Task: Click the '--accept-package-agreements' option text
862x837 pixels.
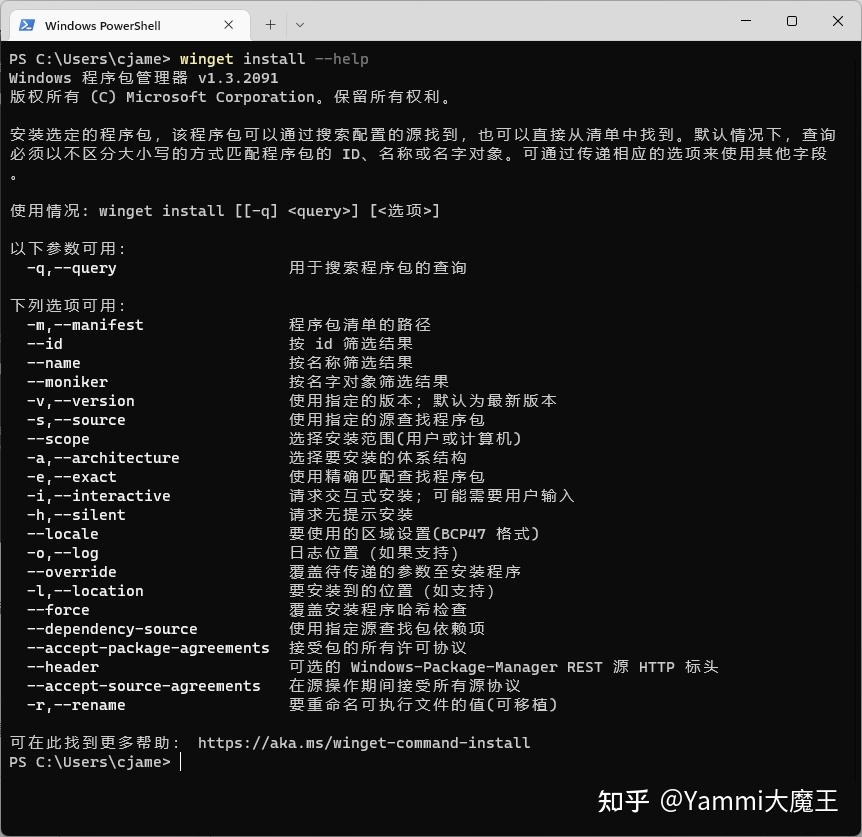Action: [148, 648]
